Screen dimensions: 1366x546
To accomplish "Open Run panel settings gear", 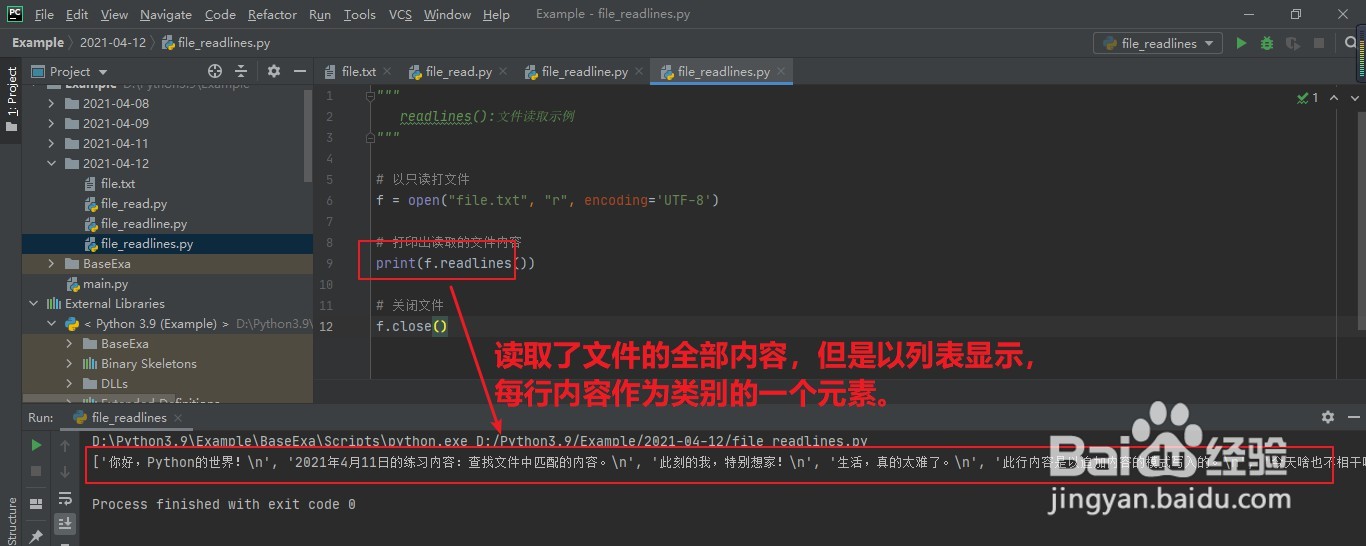I will point(1328,417).
